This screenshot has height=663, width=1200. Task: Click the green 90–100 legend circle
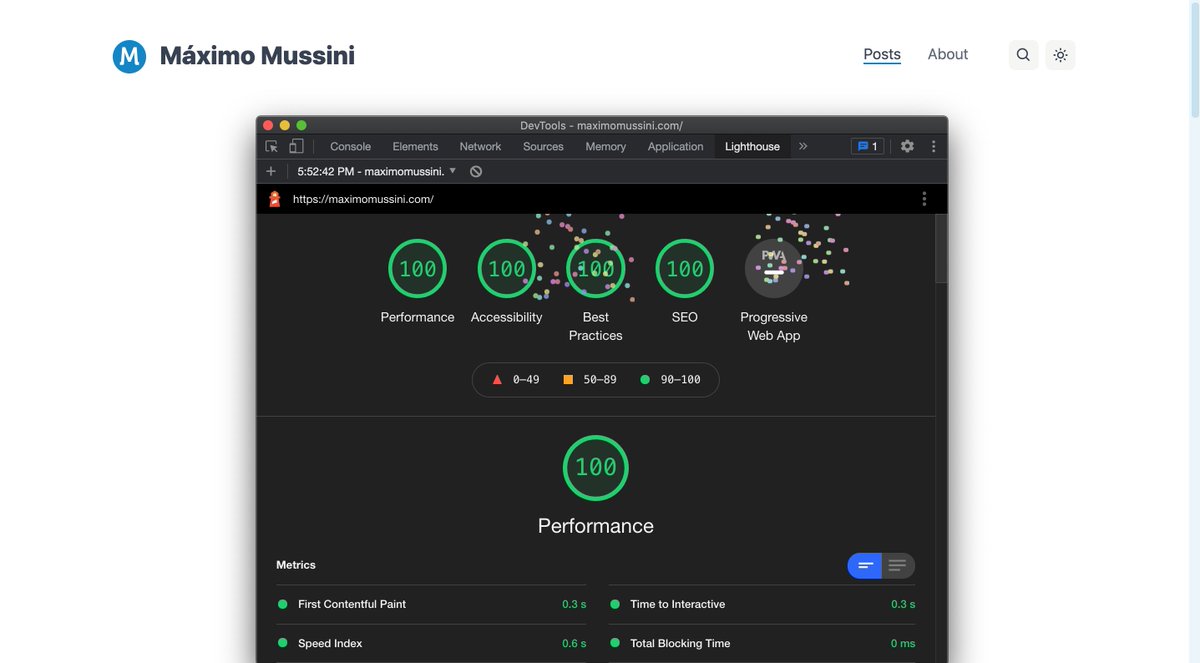click(x=645, y=380)
